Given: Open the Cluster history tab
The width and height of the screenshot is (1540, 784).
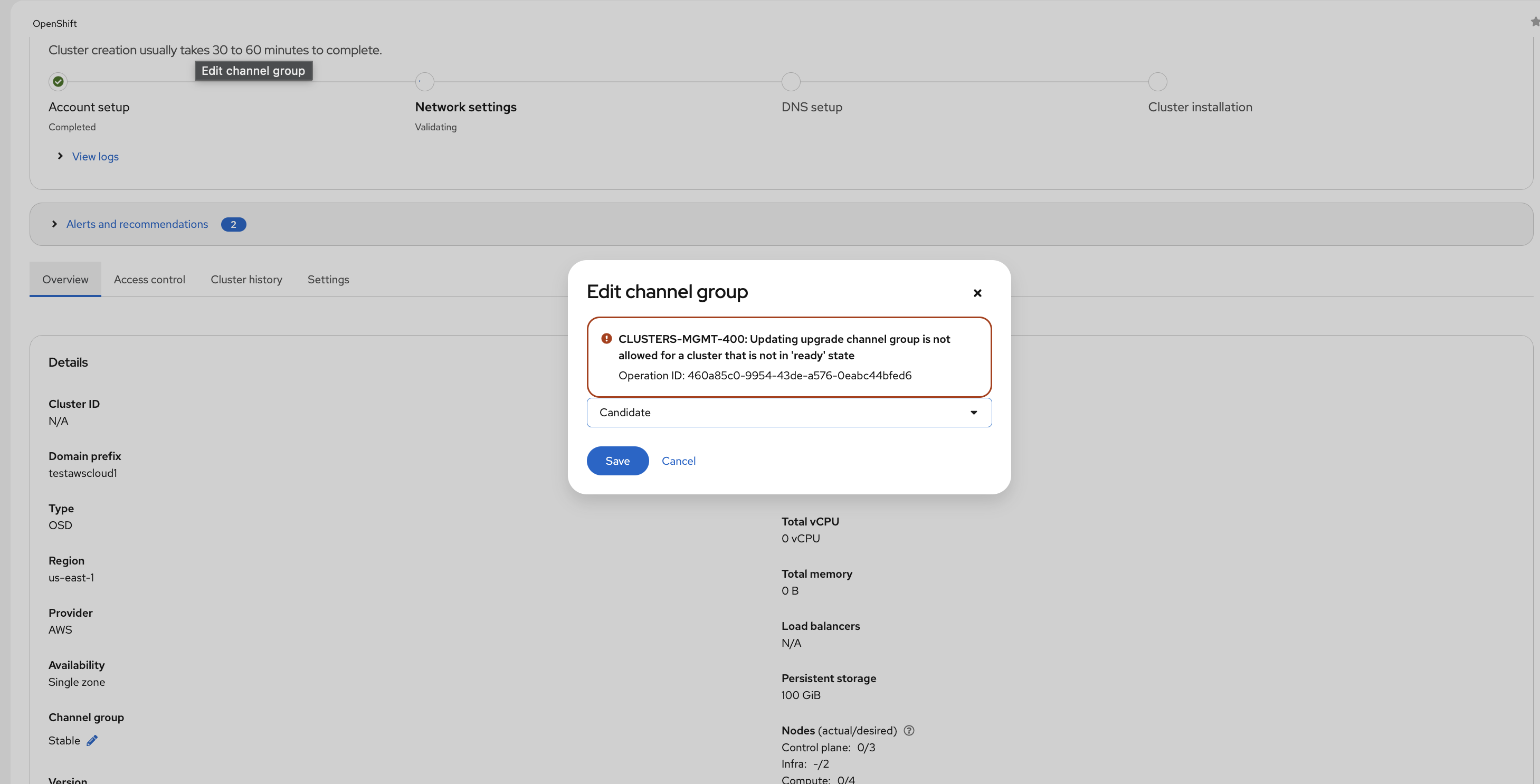Looking at the screenshot, I should click(246, 280).
